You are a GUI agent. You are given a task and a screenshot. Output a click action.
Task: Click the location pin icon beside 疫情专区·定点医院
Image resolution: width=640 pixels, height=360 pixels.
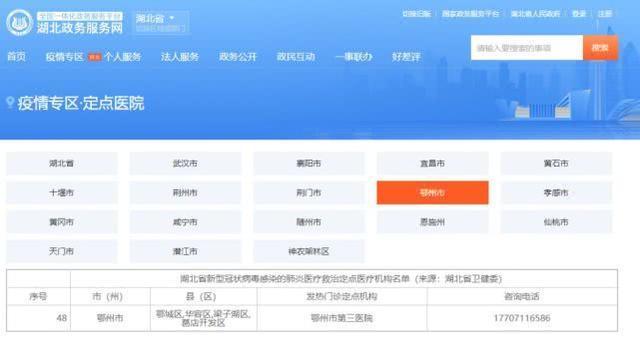coord(10,102)
